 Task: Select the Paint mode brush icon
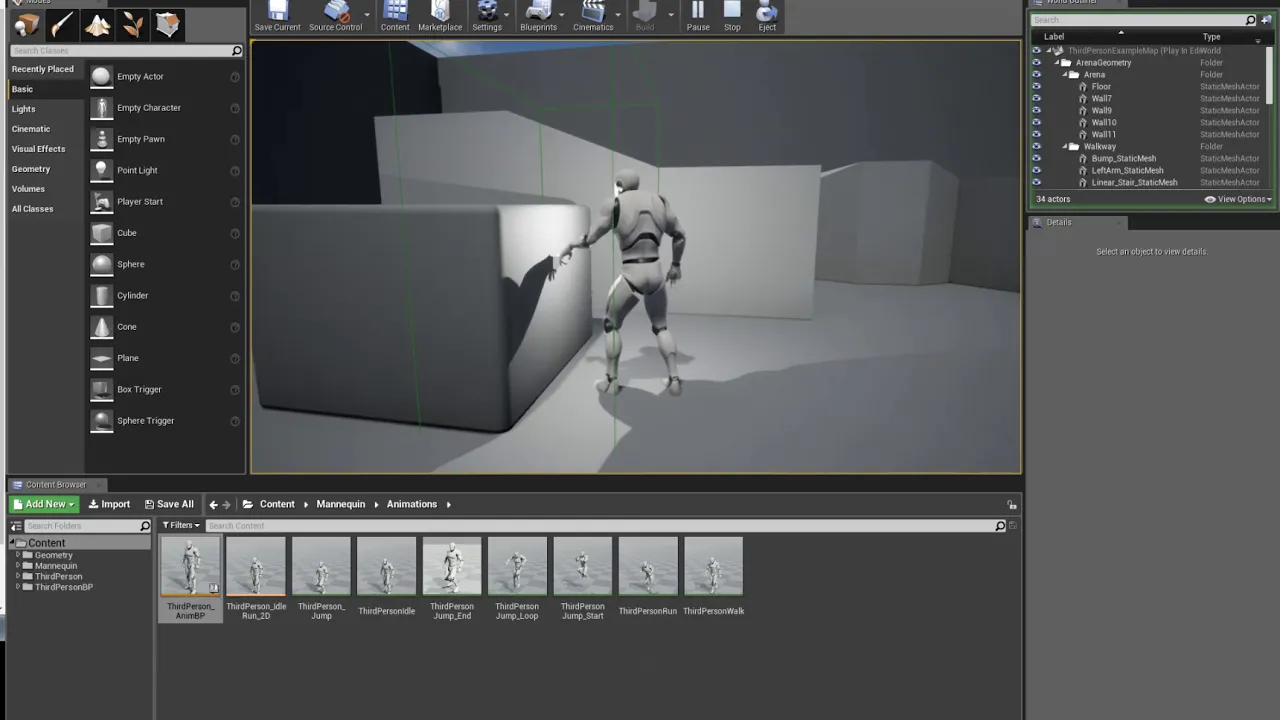(62, 25)
